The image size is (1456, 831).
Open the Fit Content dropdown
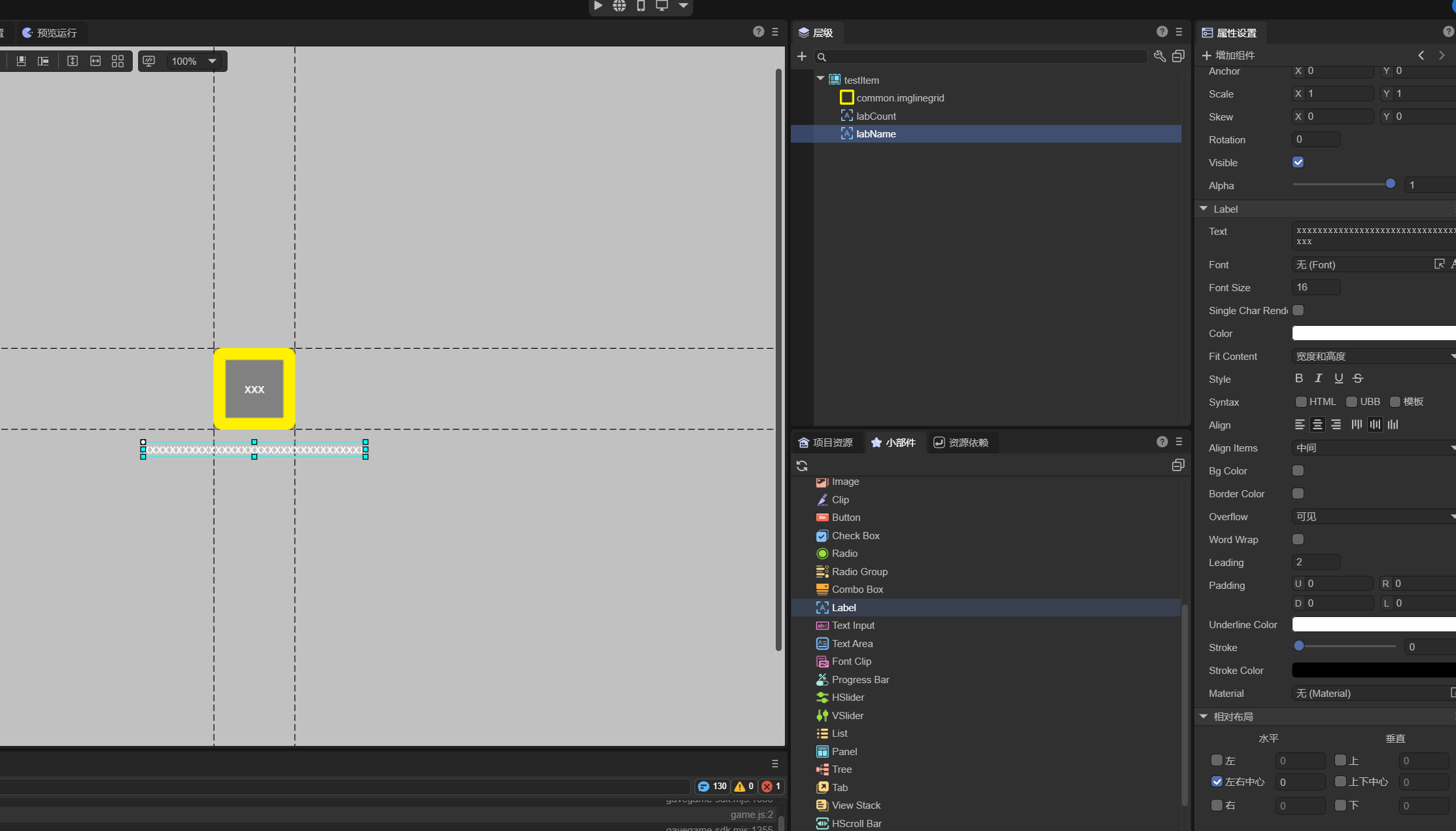point(1374,356)
